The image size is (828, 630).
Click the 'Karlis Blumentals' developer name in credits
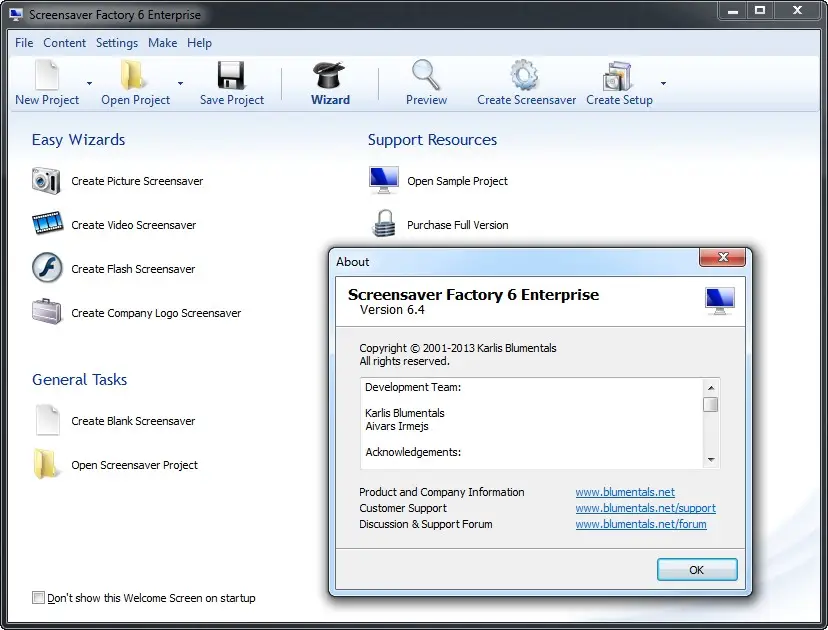[x=405, y=413]
